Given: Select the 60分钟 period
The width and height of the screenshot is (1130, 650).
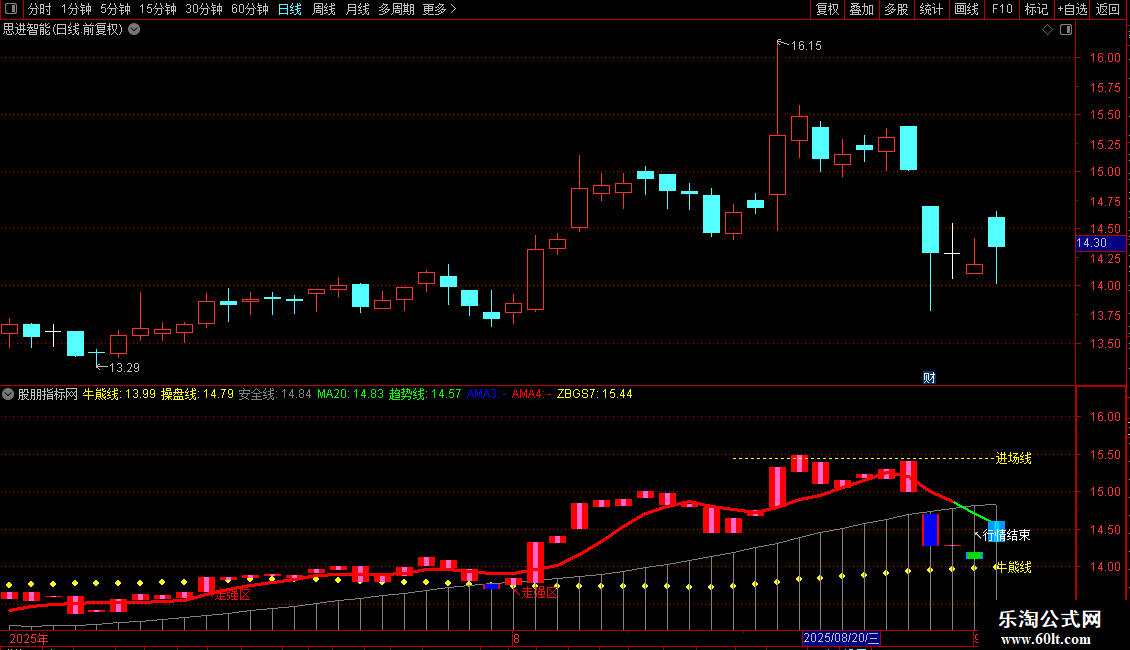Looking at the screenshot, I should click(x=249, y=9).
